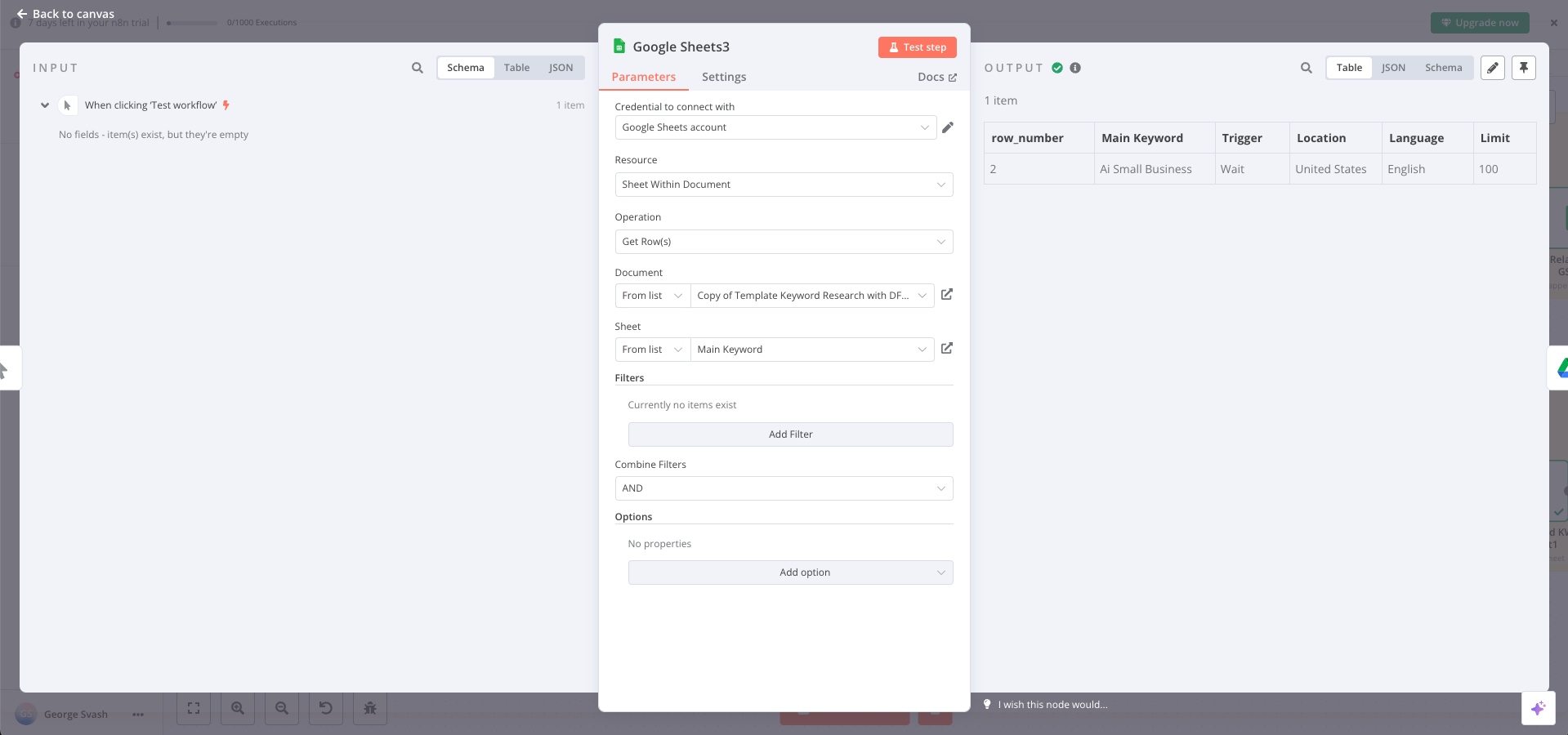Switch input view to Table
Viewport: 1568px width, 735px height.
[x=516, y=68]
